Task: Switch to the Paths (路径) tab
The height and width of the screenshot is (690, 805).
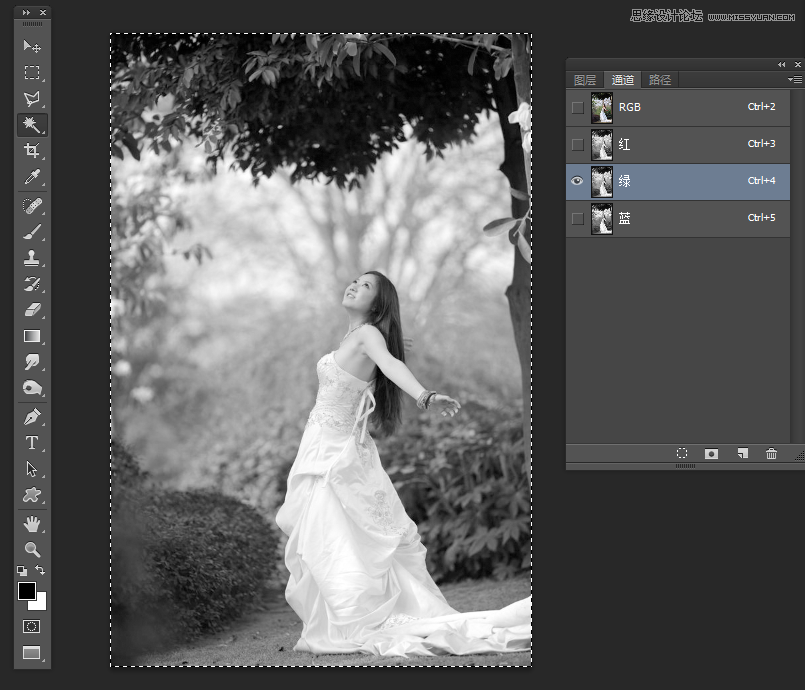Action: coord(660,80)
